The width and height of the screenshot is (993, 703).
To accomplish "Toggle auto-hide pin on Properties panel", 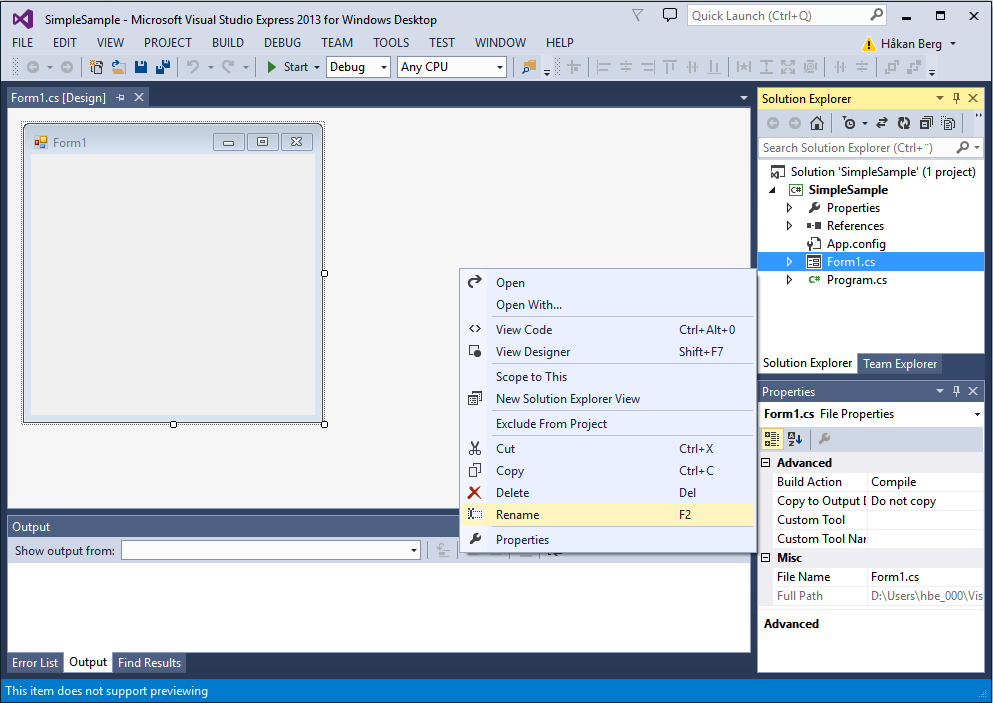I will click(956, 391).
